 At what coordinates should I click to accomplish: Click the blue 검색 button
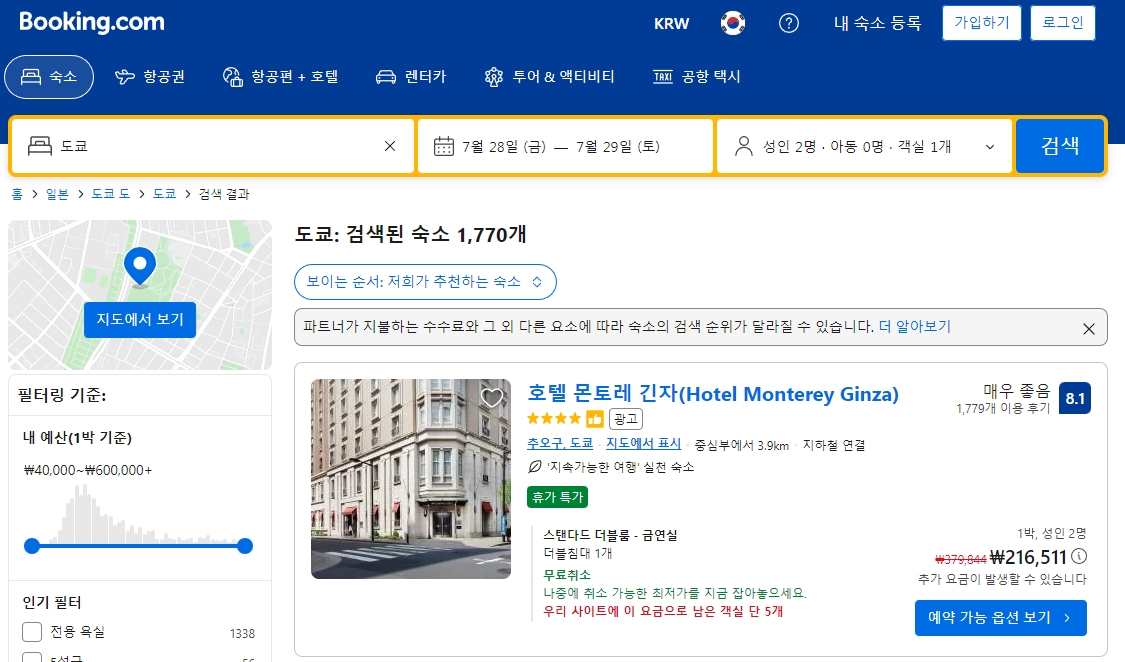1060,146
